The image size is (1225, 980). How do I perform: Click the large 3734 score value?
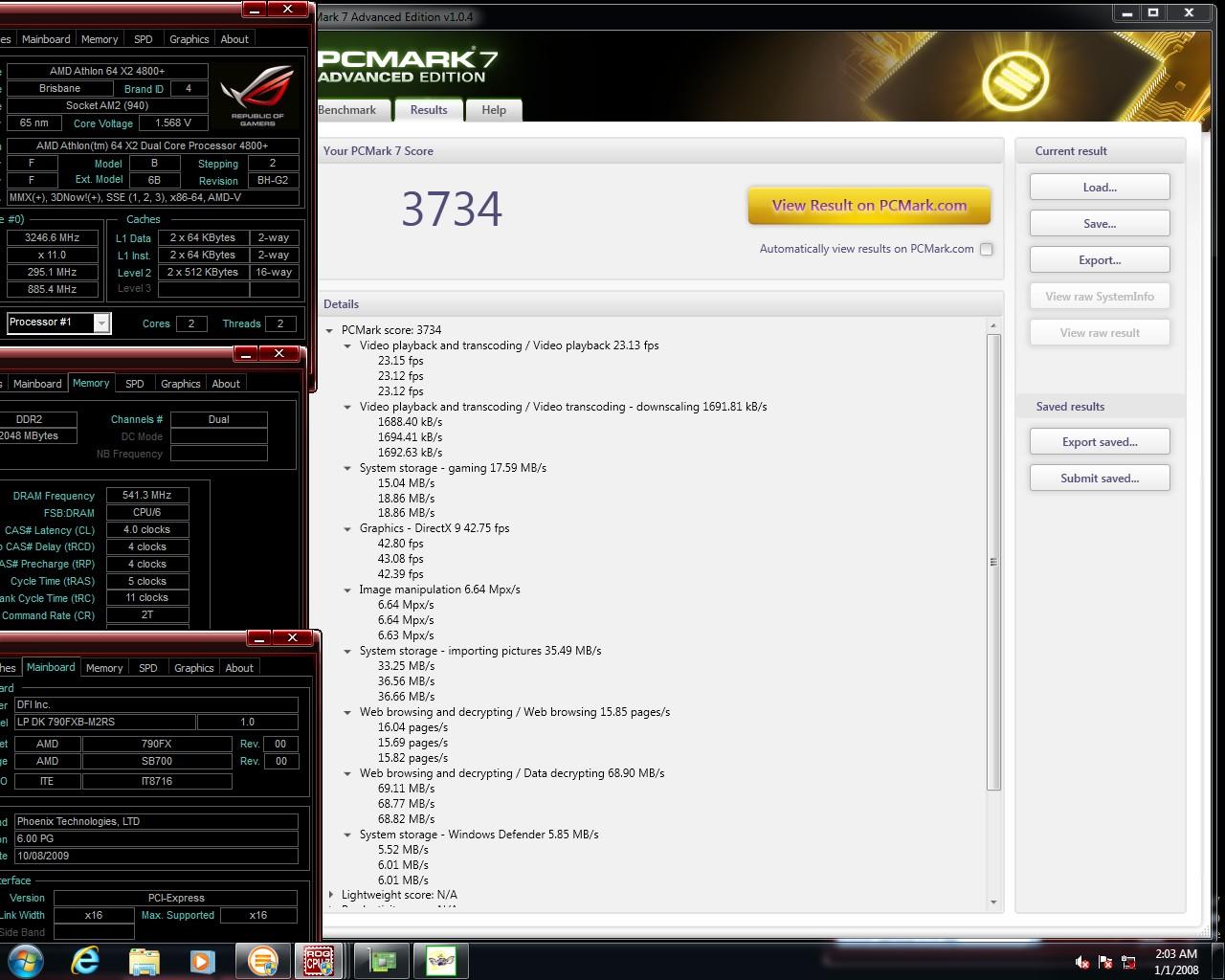[451, 209]
